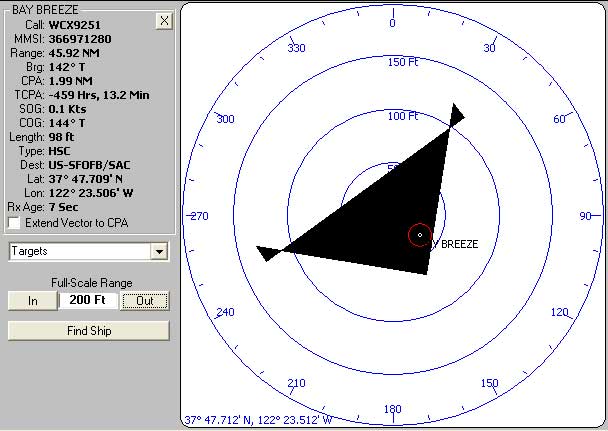608x431 pixels.
Task: Close the BAY BREEZE info panel
Action: pyautogui.click(x=164, y=21)
